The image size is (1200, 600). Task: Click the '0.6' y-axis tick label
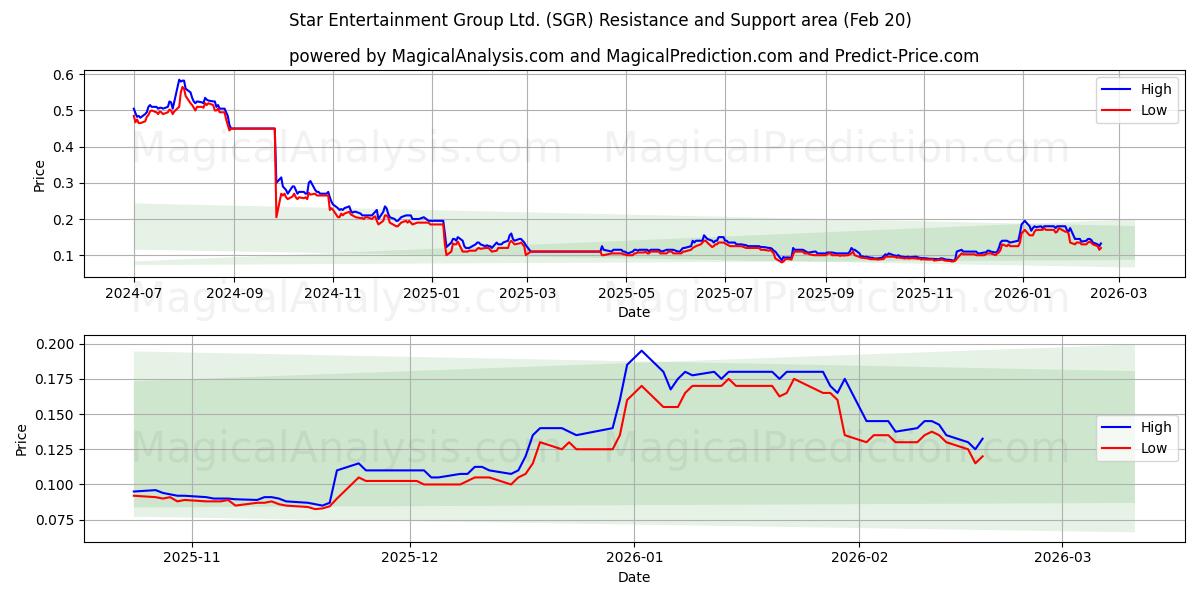click(x=64, y=75)
